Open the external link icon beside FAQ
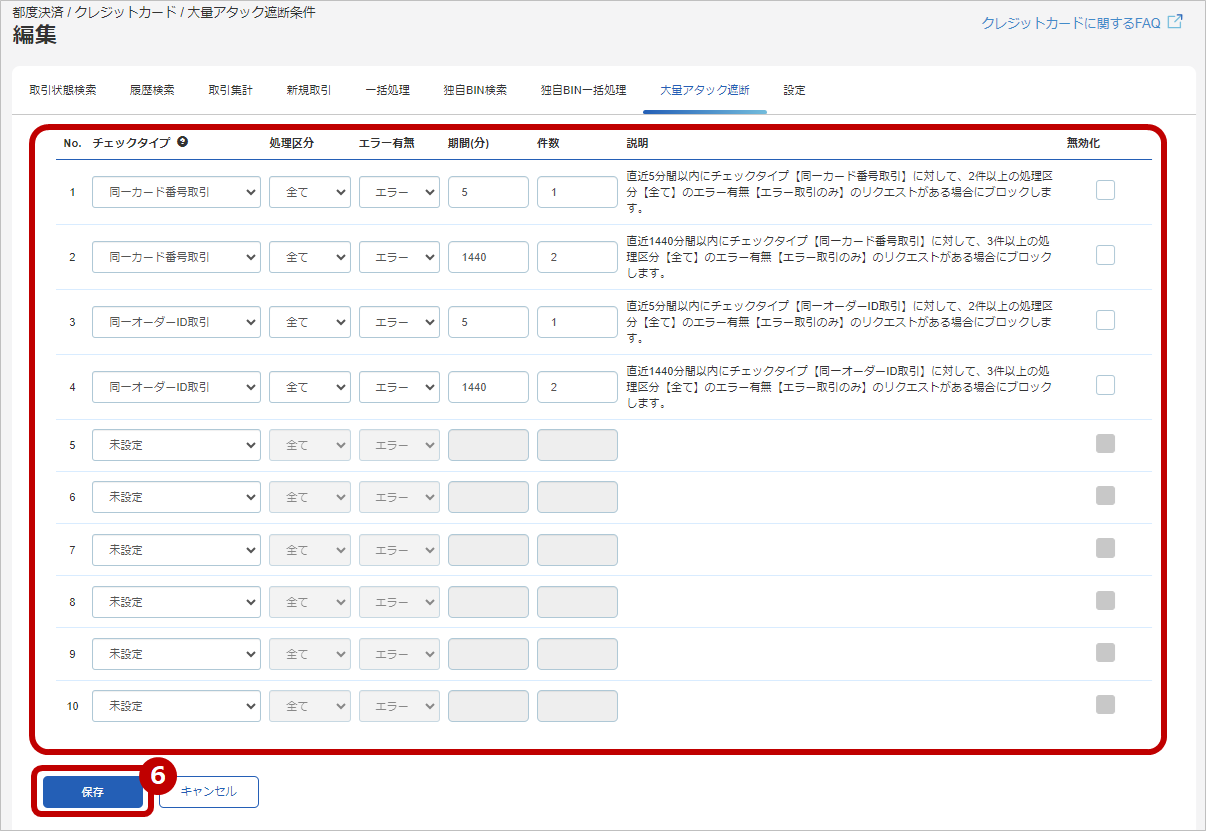Screen dimensions: 1206x831 [1175, 21]
